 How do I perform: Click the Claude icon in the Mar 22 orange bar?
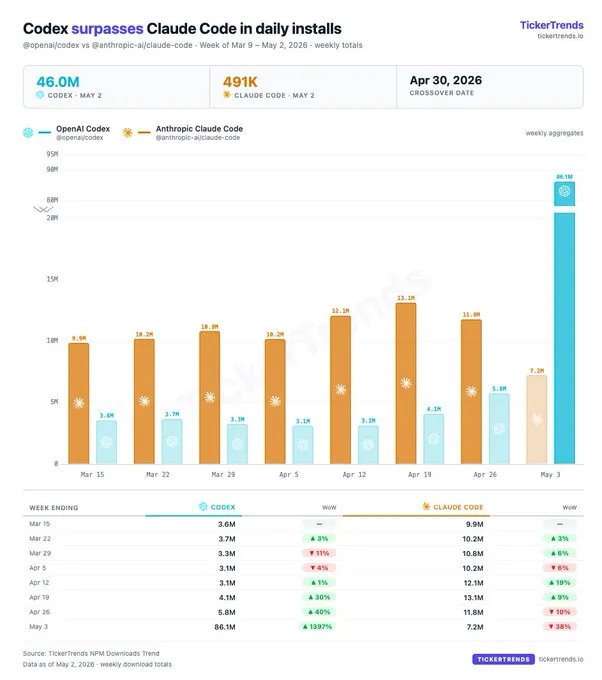[144, 401]
